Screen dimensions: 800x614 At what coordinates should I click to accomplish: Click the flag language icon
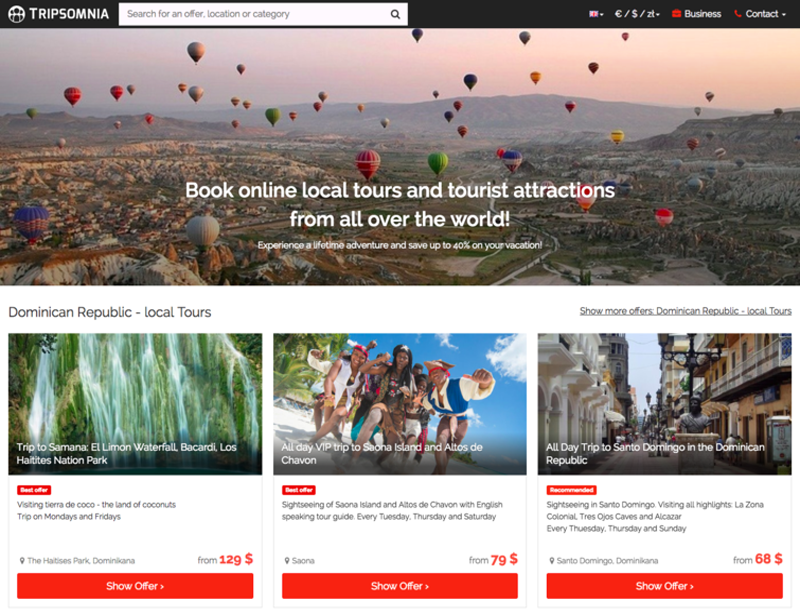click(x=594, y=14)
